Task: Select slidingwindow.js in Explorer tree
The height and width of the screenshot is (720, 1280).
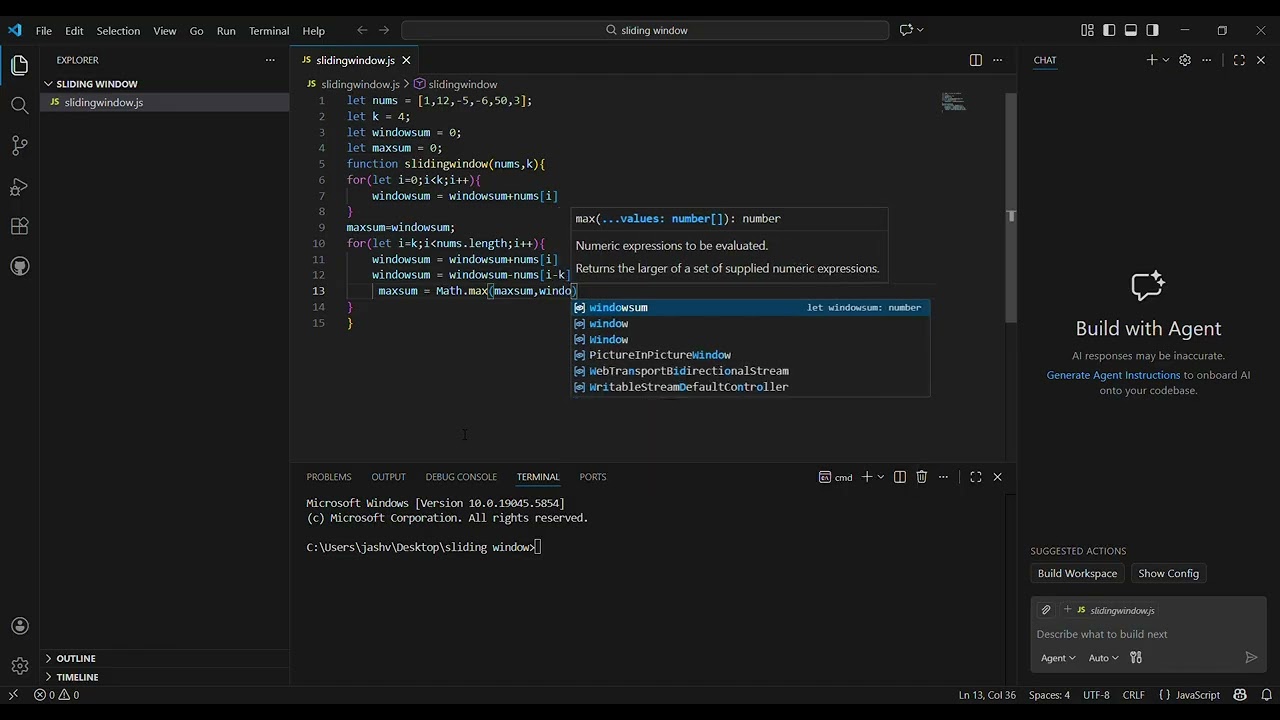Action: pos(164,102)
